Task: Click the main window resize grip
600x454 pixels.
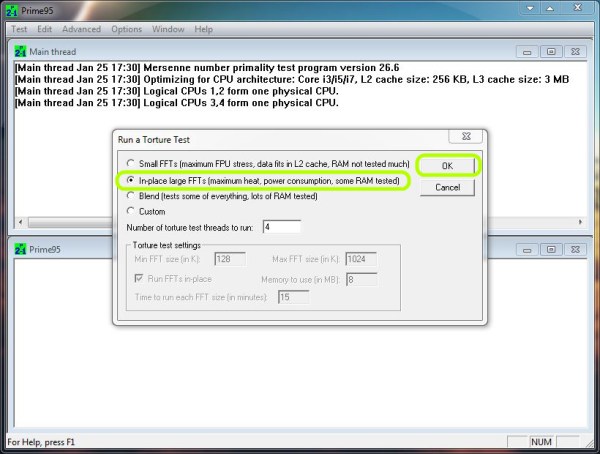Action: click(592, 444)
